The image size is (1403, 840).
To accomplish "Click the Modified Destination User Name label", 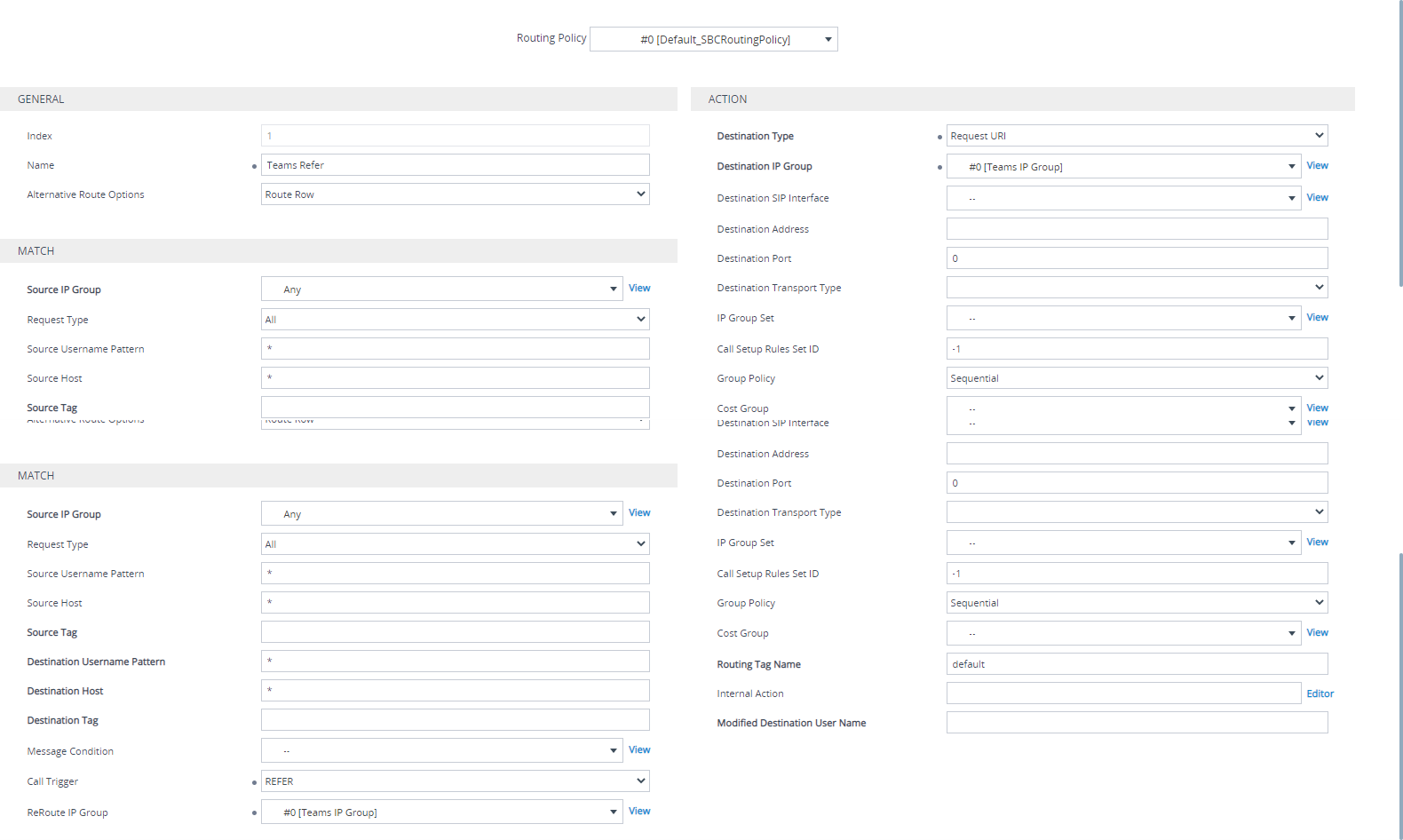I will [x=791, y=723].
